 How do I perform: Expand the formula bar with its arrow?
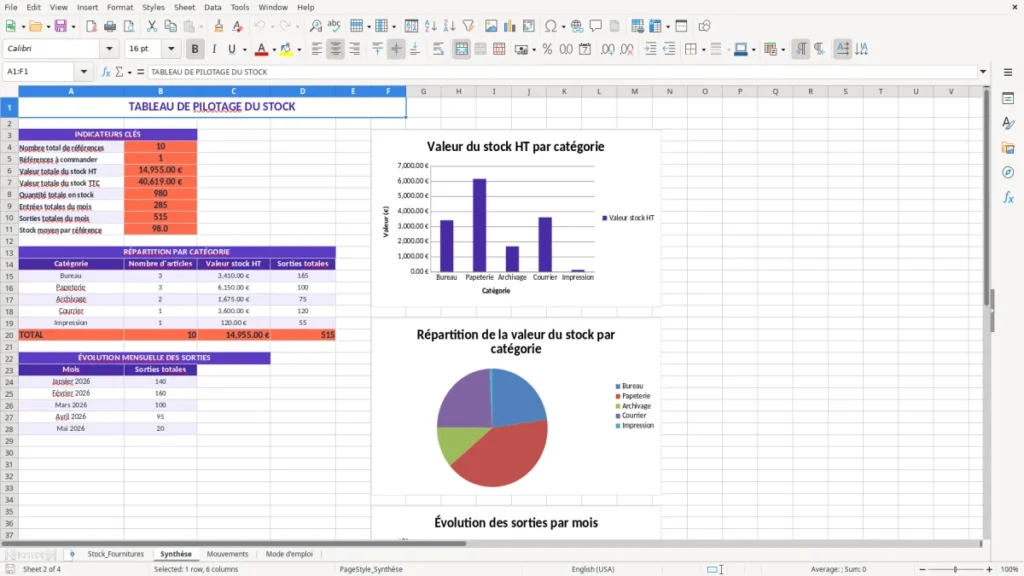983,72
